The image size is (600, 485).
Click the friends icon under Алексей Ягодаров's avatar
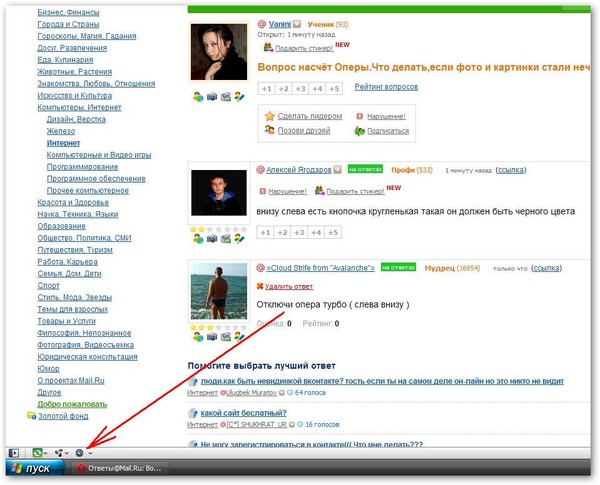[x=198, y=239]
